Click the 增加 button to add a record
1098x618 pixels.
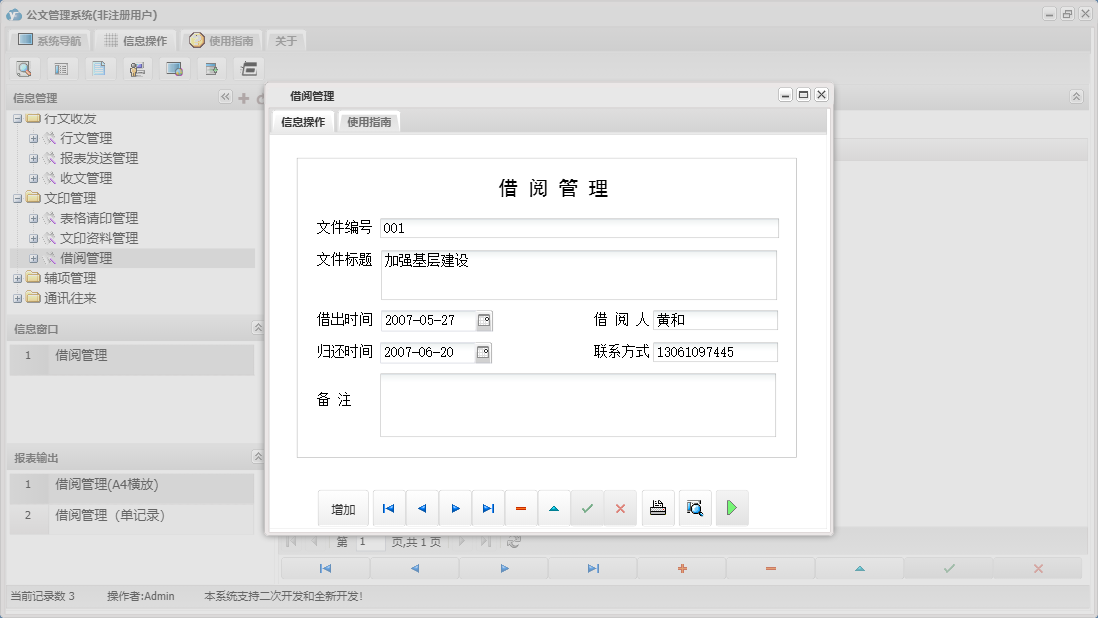(343, 508)
